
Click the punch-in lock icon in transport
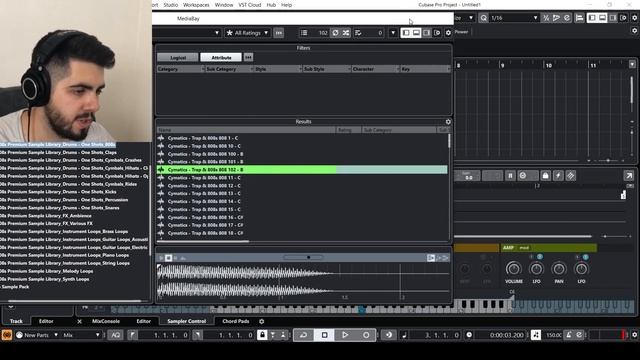262,335
